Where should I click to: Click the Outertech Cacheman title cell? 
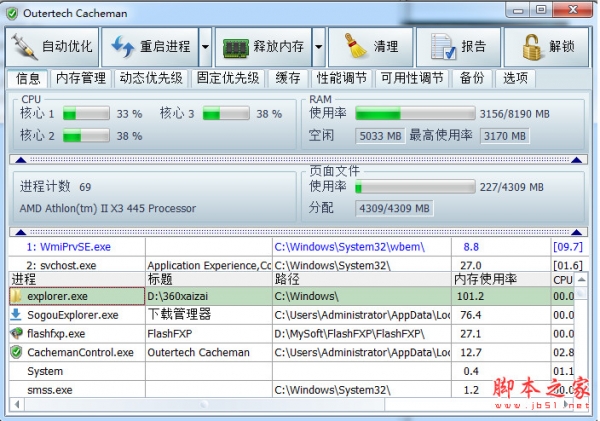[209, 352]
